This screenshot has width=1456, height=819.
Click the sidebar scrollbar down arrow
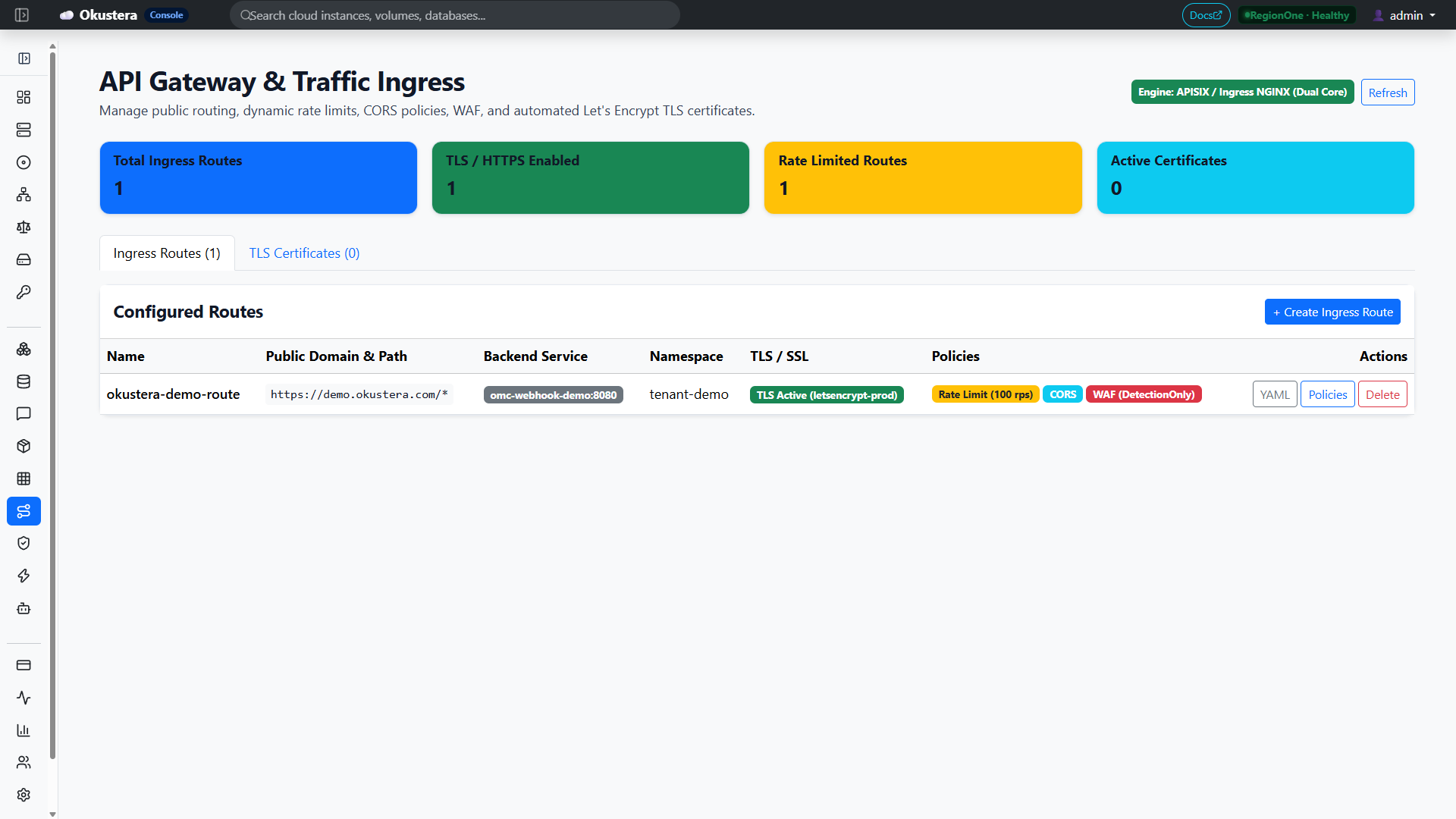52,814
